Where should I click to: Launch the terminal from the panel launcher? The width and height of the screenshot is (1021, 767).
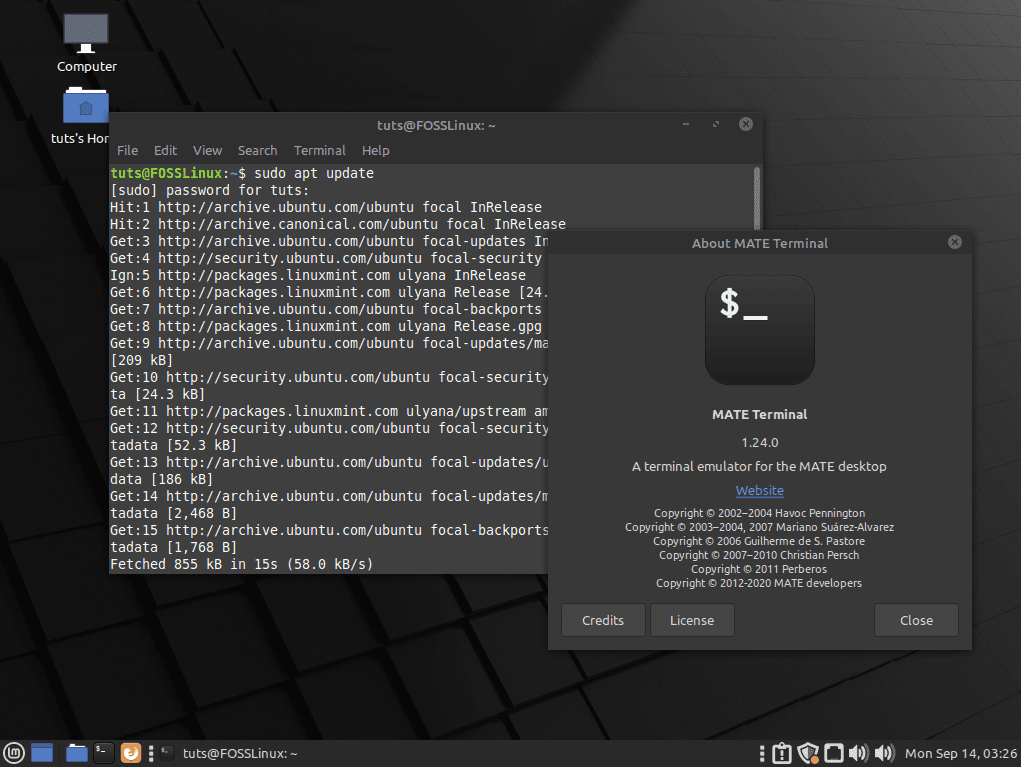click(104, 753)
